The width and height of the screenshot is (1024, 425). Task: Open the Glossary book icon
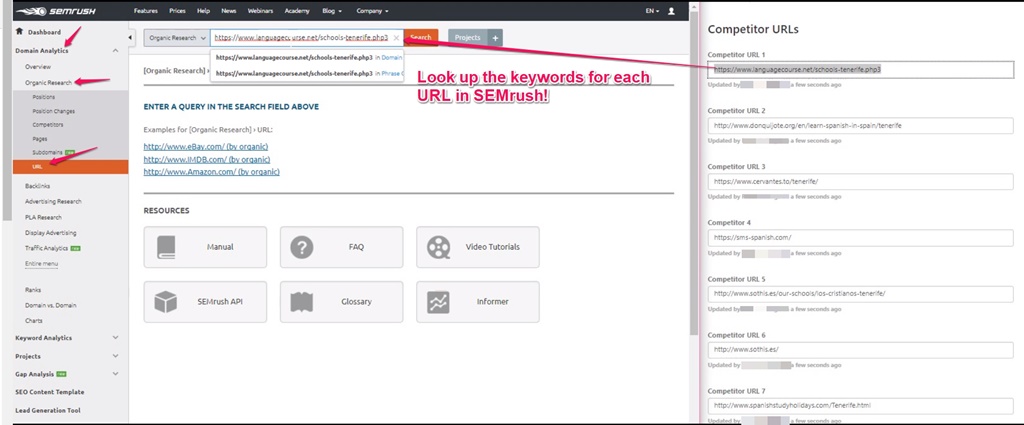(302, 302)
